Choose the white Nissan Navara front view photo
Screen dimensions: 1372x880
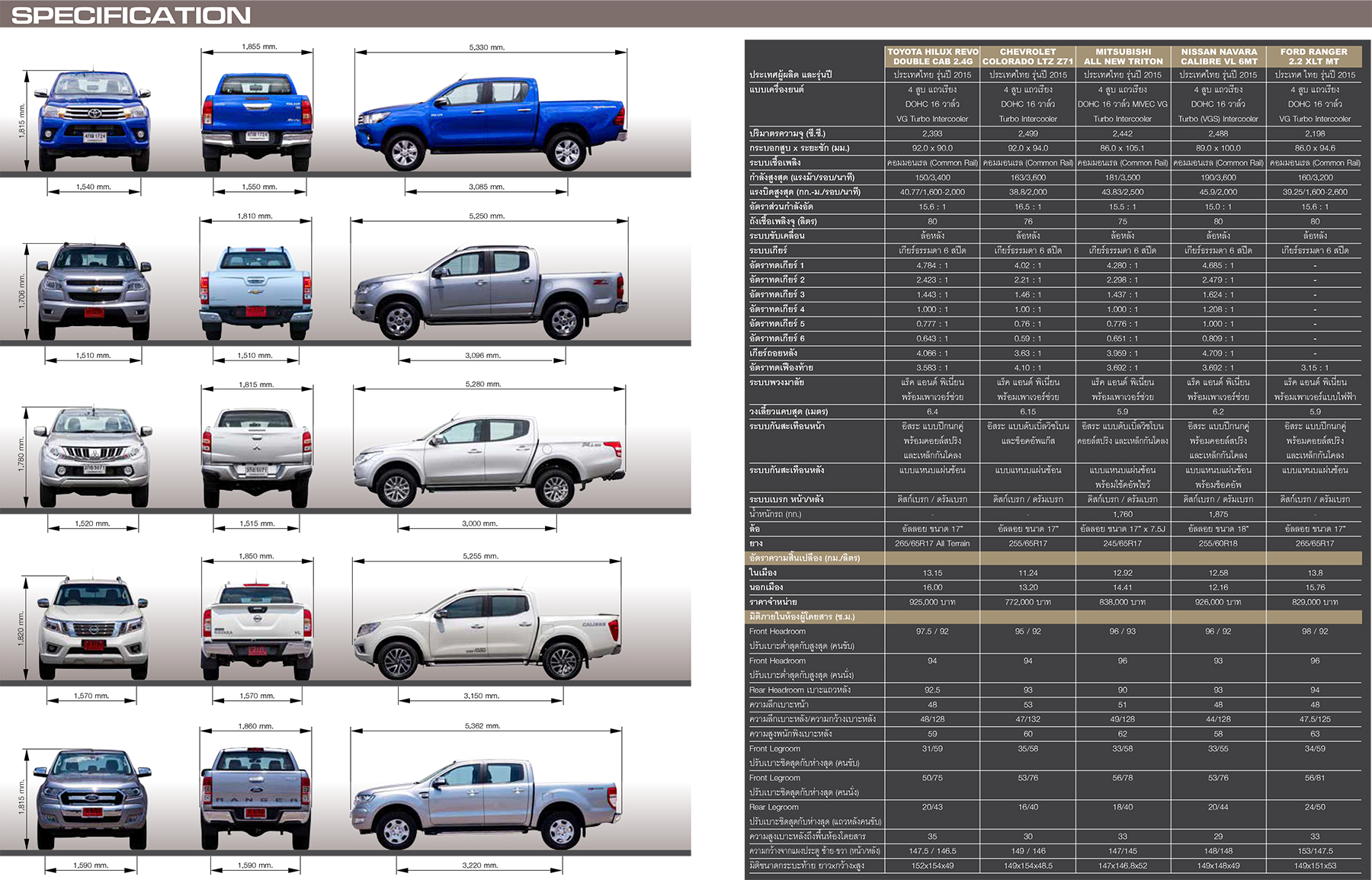(x=94, y=629)
